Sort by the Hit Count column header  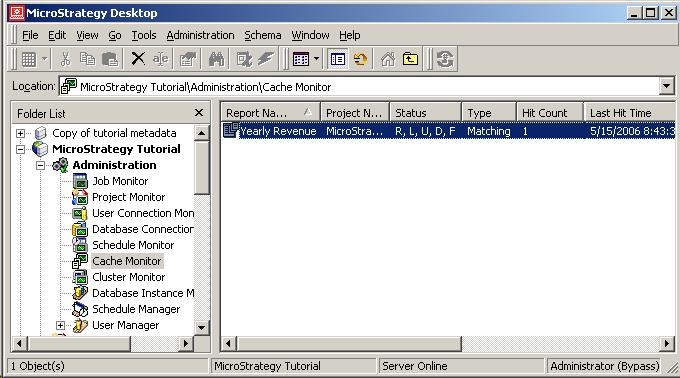550,113
